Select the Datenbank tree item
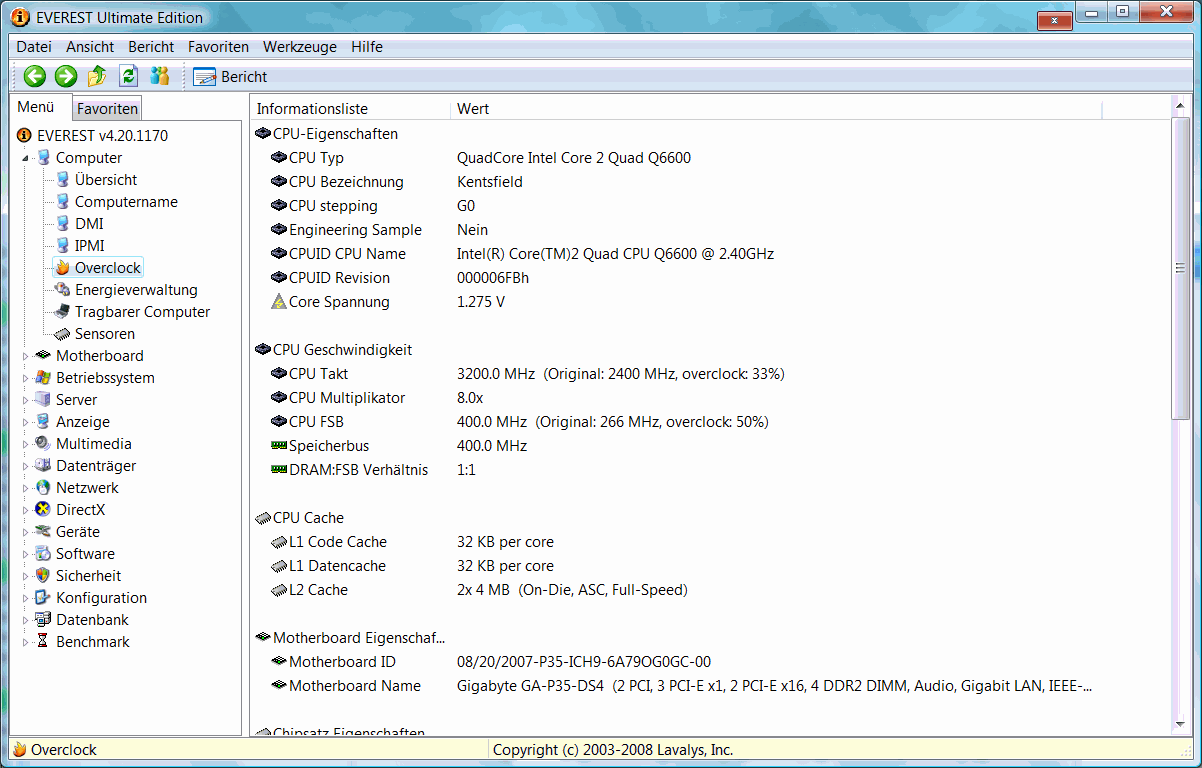 pyautogui.click(x=92, y=619)
